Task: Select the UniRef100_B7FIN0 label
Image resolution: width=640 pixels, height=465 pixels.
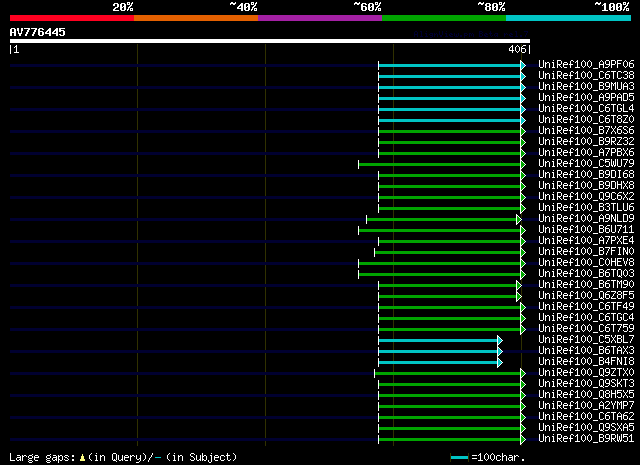Action: pyautogui.click(x=586, y=251)
